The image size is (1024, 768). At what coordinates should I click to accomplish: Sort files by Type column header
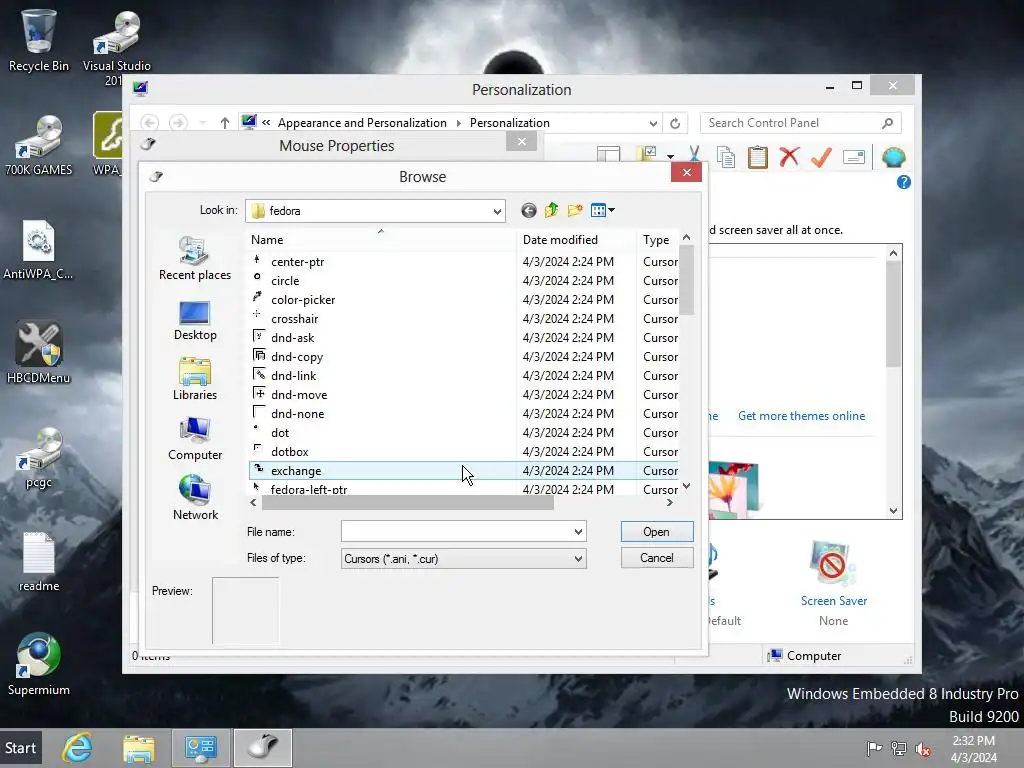(x=656, y=240)
